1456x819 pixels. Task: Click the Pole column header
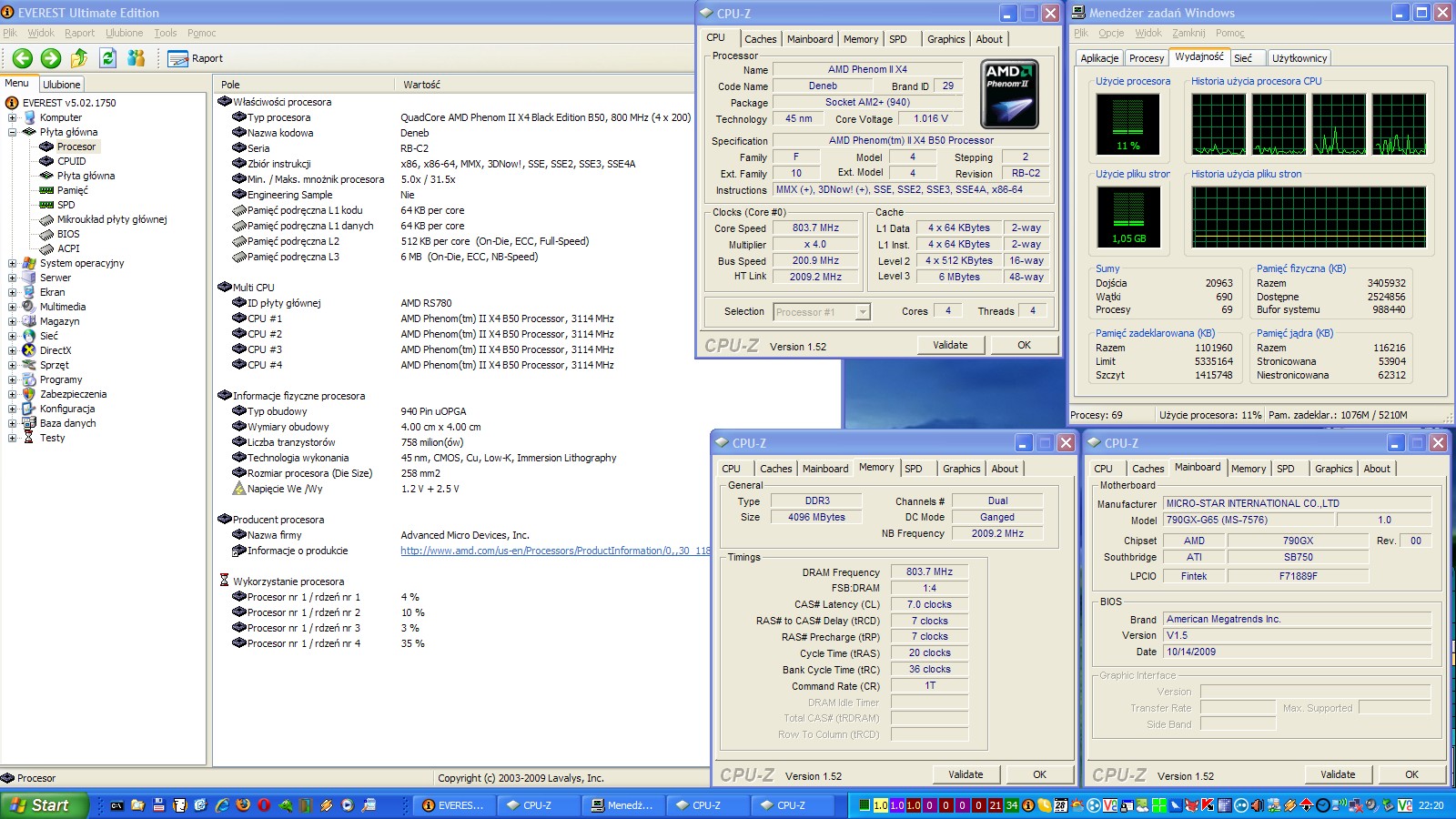pyautogui.click(x=304, y=85)
